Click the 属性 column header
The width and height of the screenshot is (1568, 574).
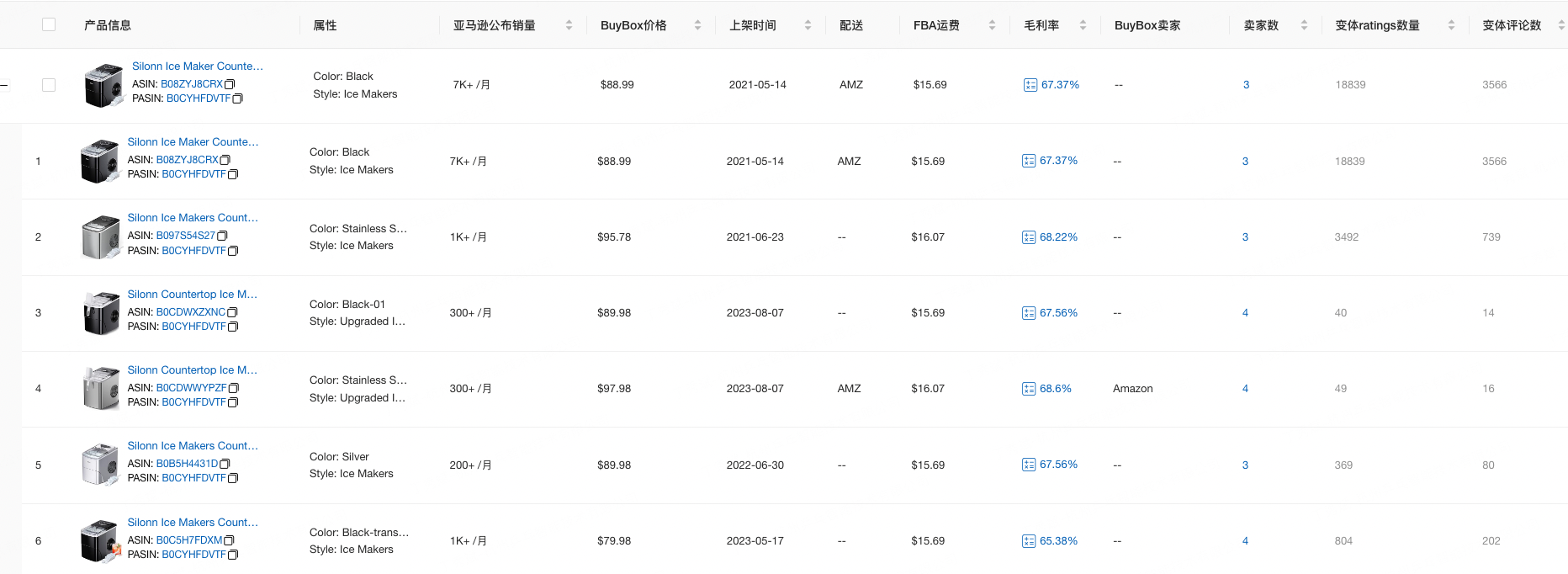[325, 25]
